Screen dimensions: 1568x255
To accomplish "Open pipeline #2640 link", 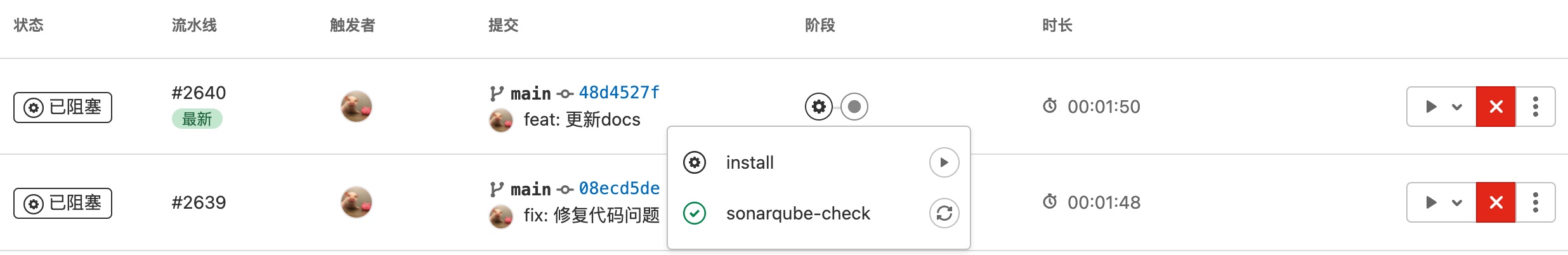I will tap(199, 93).
